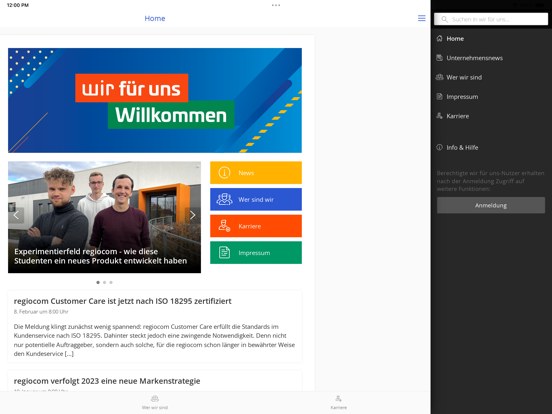Click the Experimentierfeld regiocom slide caption
Image resolution: width=552 pixels, height=414 pixels.
[101, 256]
